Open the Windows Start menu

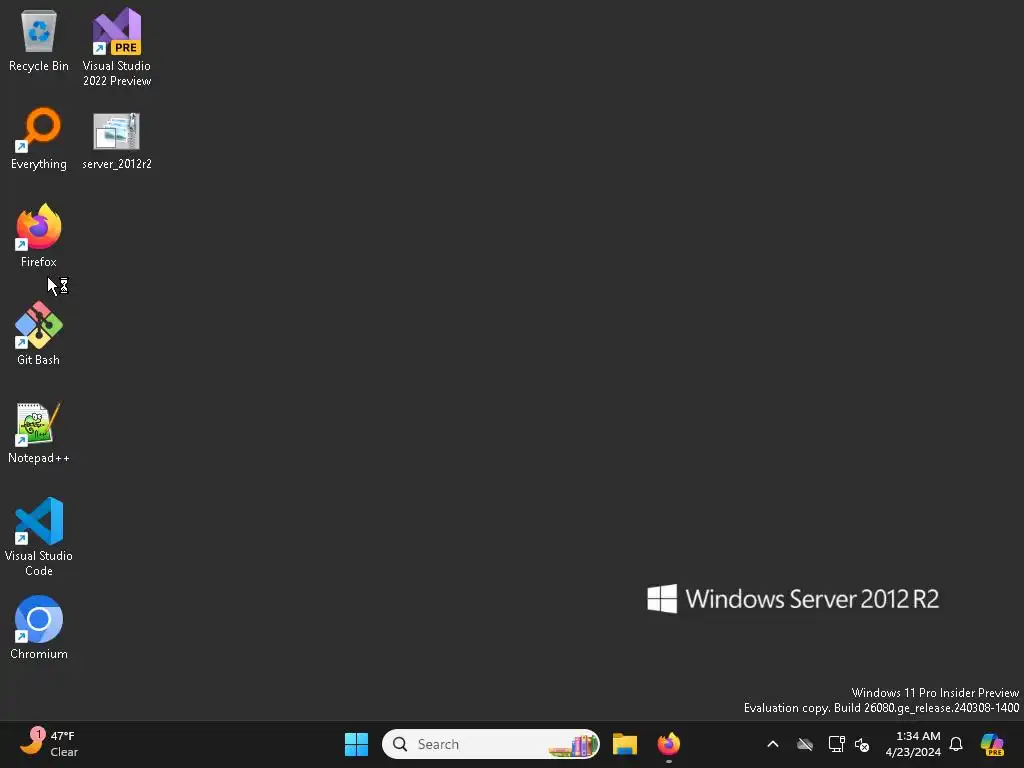coord(356,744)
